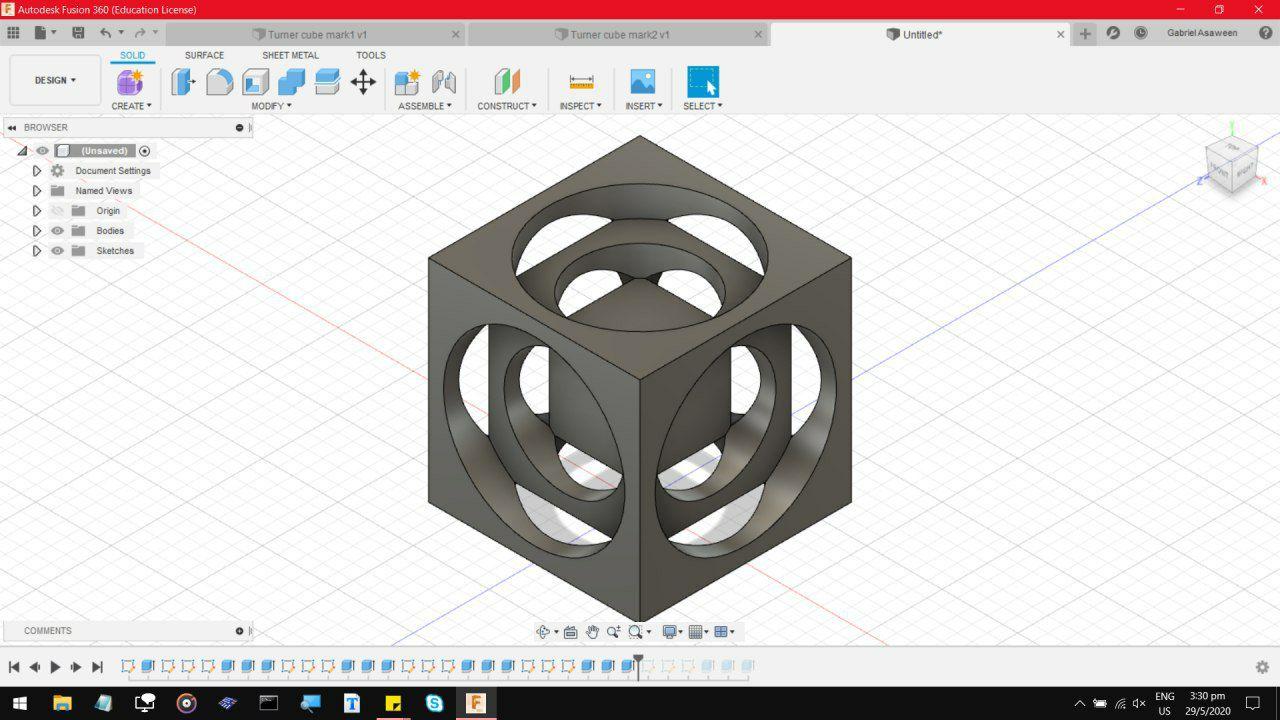Activate the Select tool icon
The width and height of the screenshot is (1280, 720).
703,82
